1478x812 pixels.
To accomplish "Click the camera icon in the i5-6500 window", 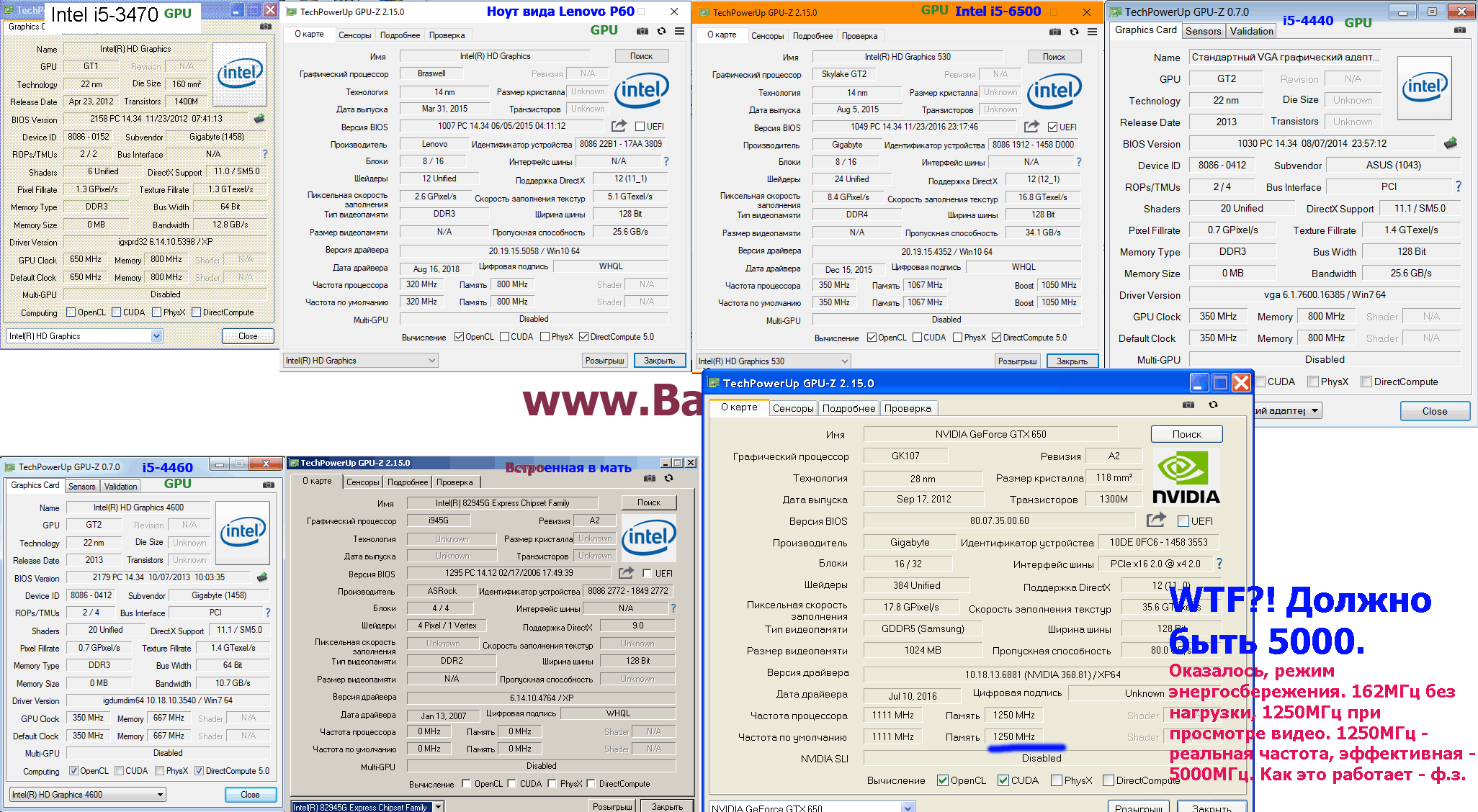I will 1055,32.
